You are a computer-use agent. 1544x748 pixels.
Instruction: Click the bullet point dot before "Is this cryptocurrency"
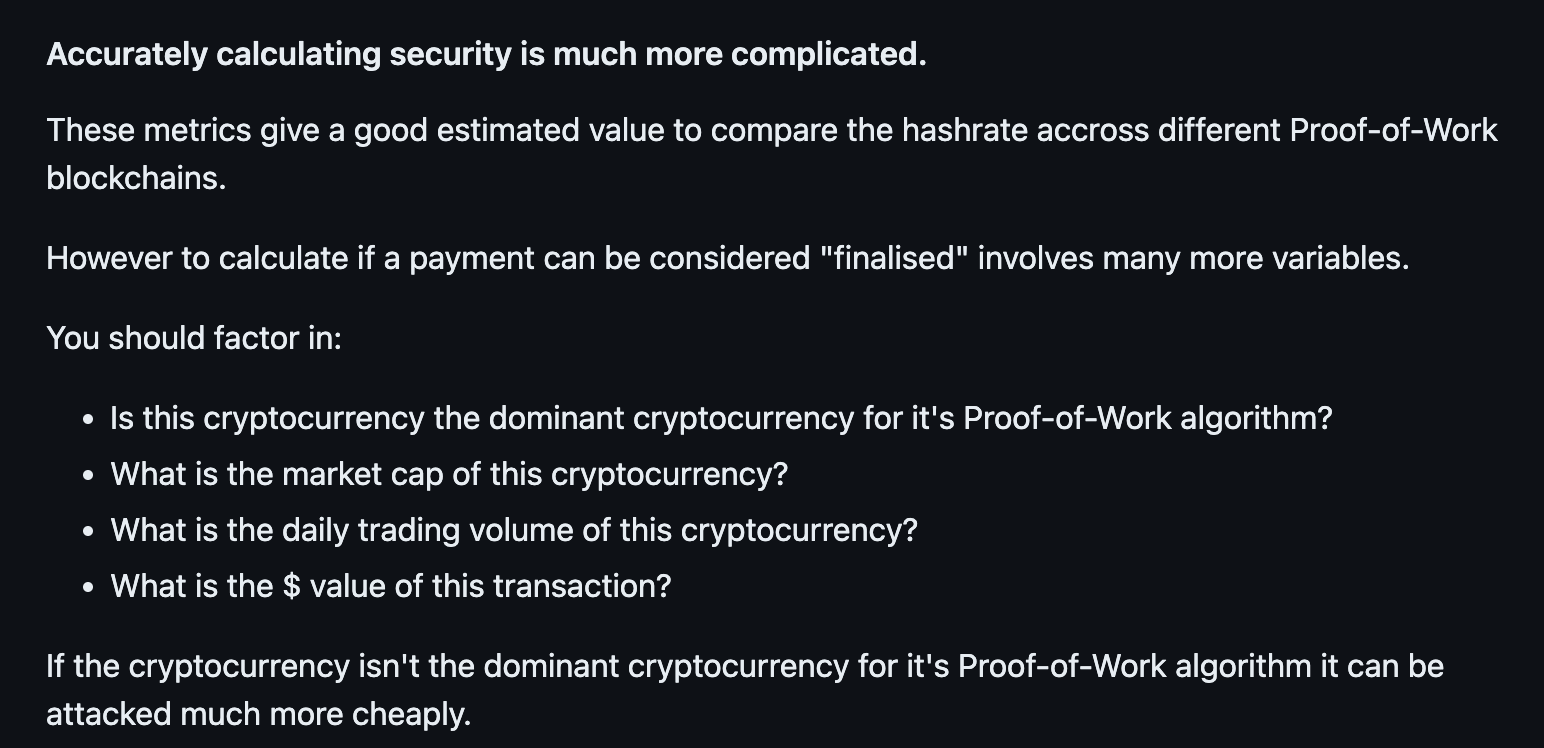pos(90,420)
